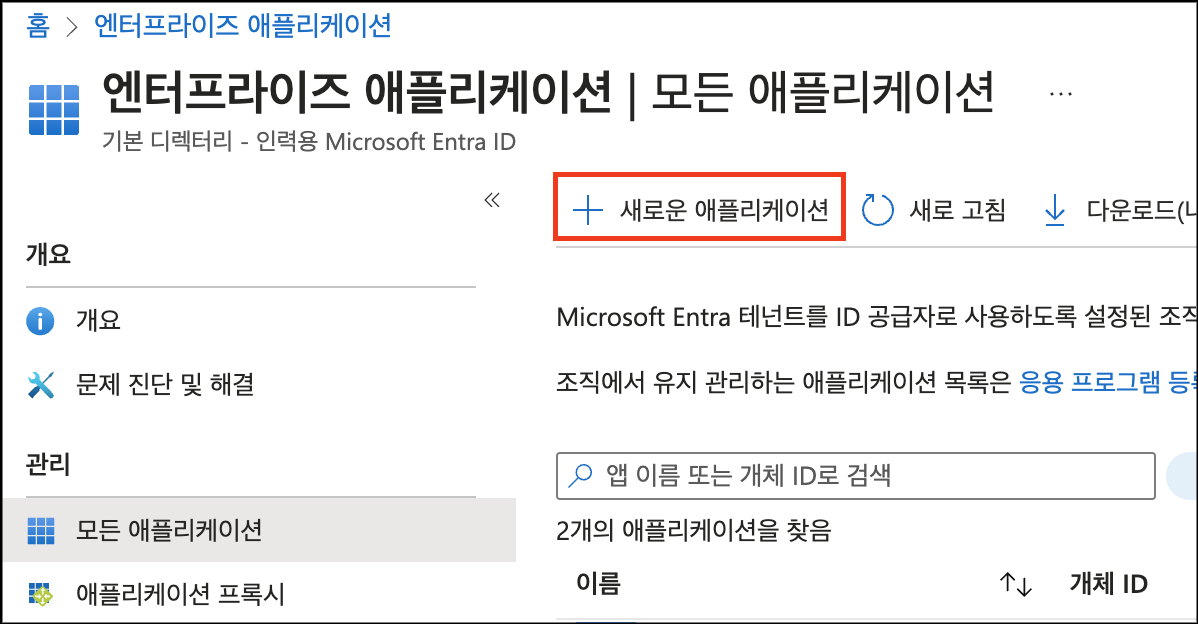
Task: Click the 엔터프라이즈 애플리케이션 grid icon in the header
Action: (x=53, y=108)
